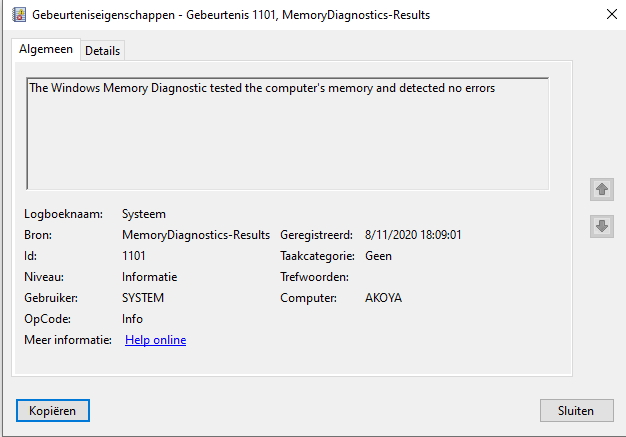
Task: Select the Logboeknaam value 'Systeem'
Action: coord(144,214)
